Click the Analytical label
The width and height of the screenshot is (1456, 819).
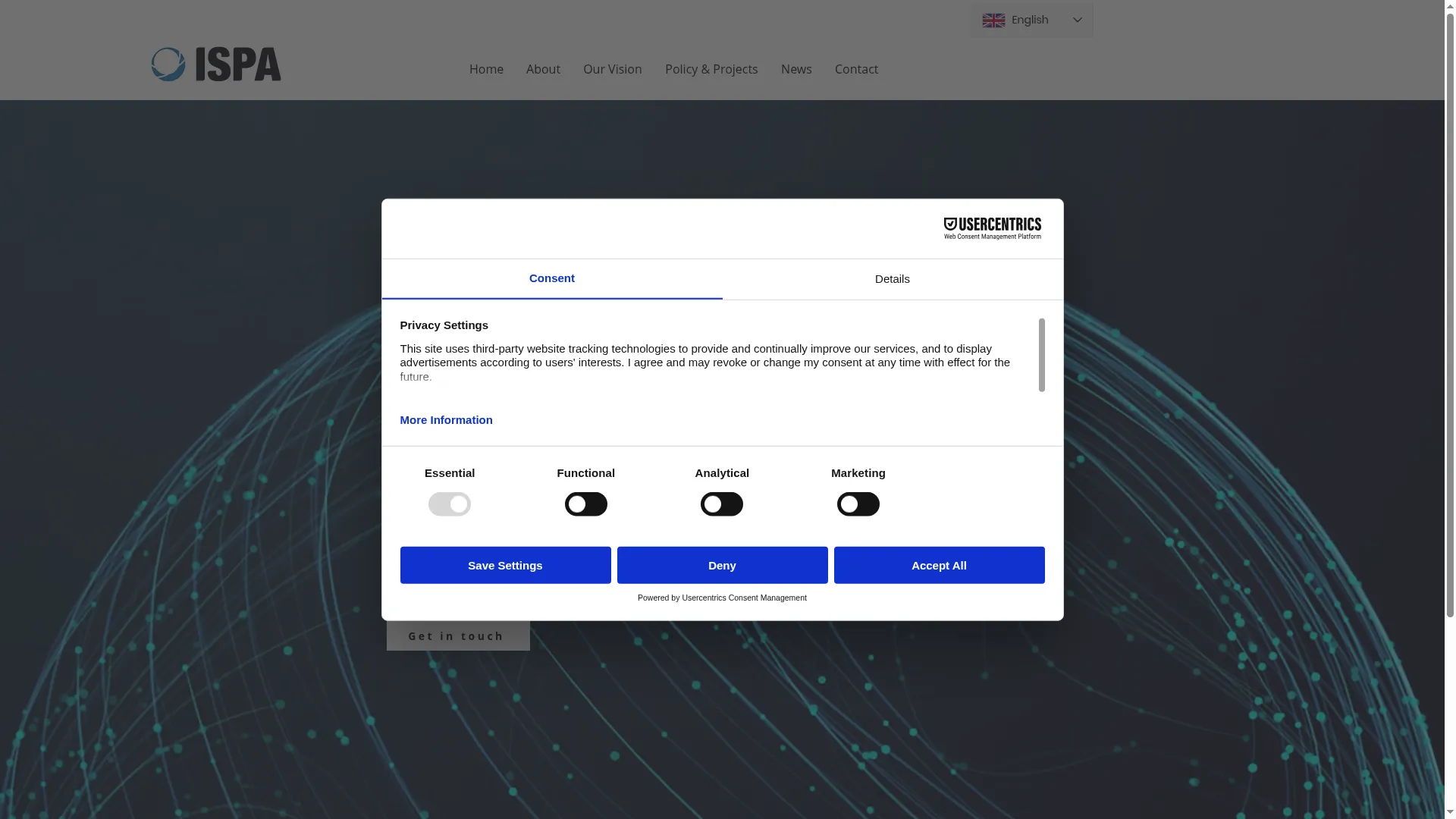coord(722,473)
